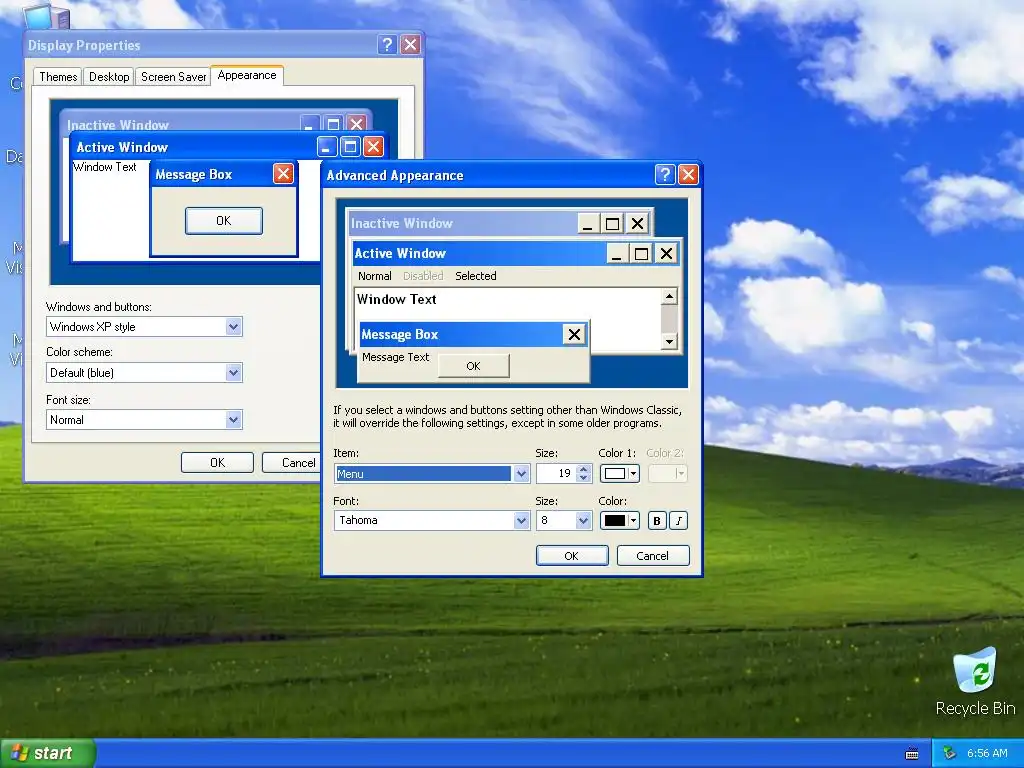Click the Display Properties help question-mark button
The height and width of the screenshot is (768, 1024).
pos(387,44)
